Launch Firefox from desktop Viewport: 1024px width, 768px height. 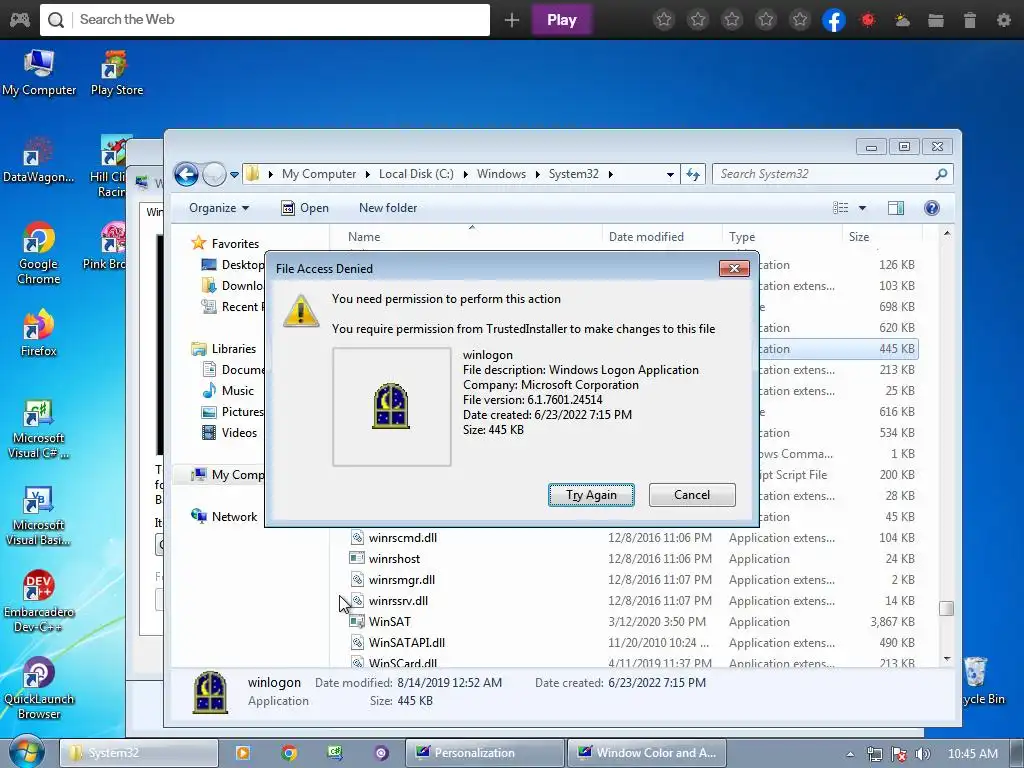(39, 333)
